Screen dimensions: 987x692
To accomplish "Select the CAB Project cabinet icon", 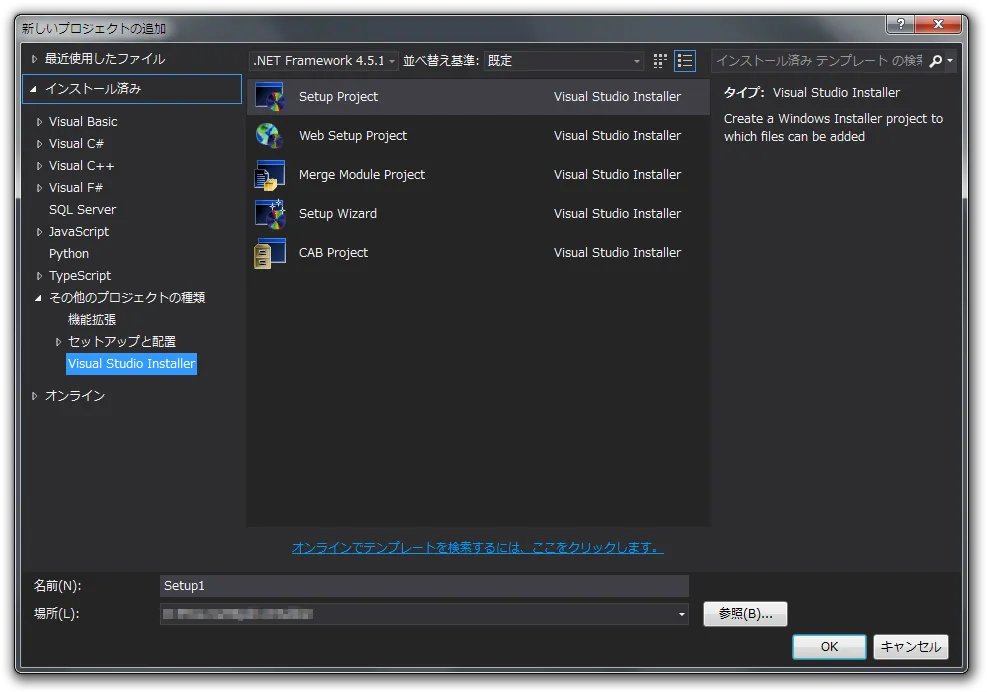I will coord(269,252).
